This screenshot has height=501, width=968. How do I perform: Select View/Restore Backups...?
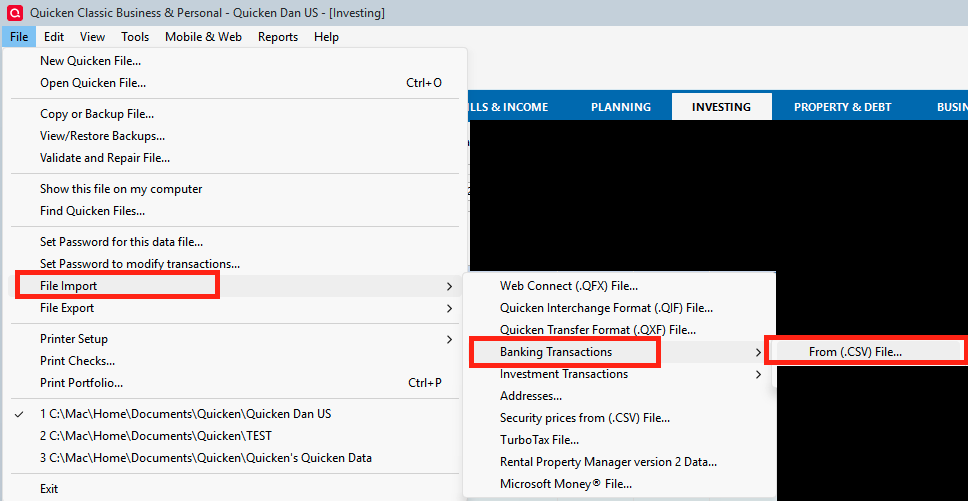click(x=235, y=136)
